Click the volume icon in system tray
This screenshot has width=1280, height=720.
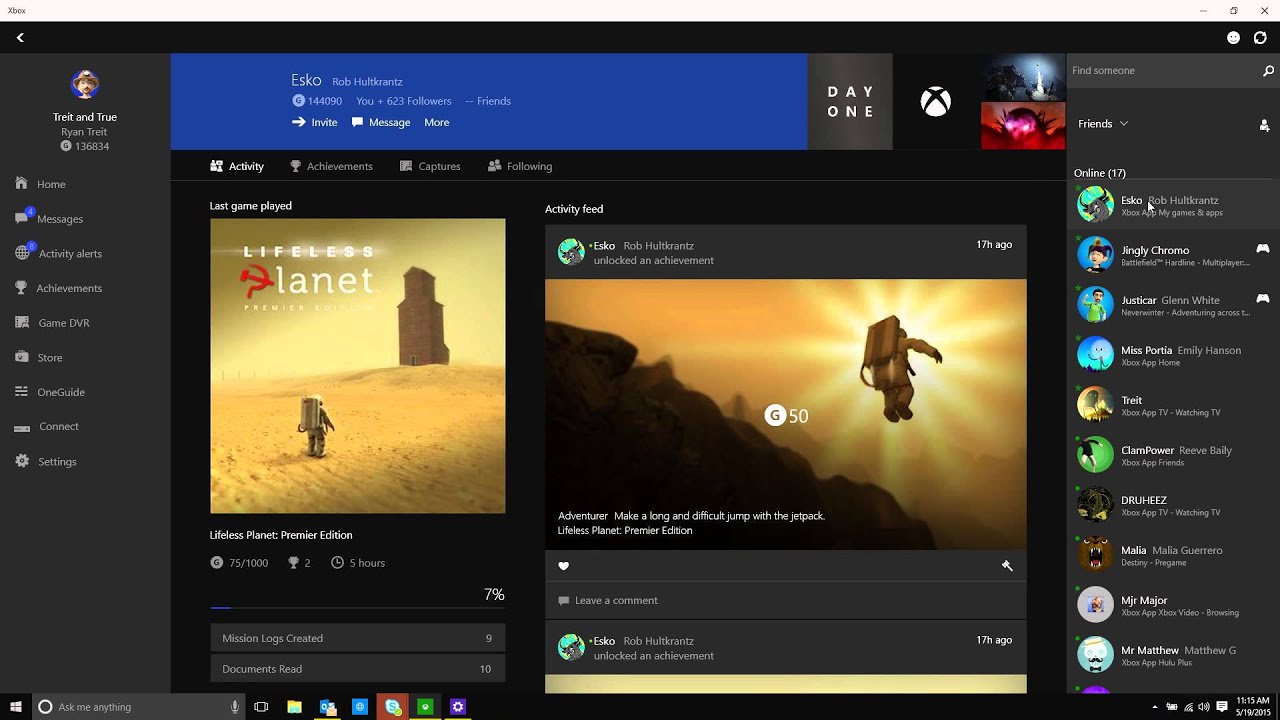point(1204,707)
